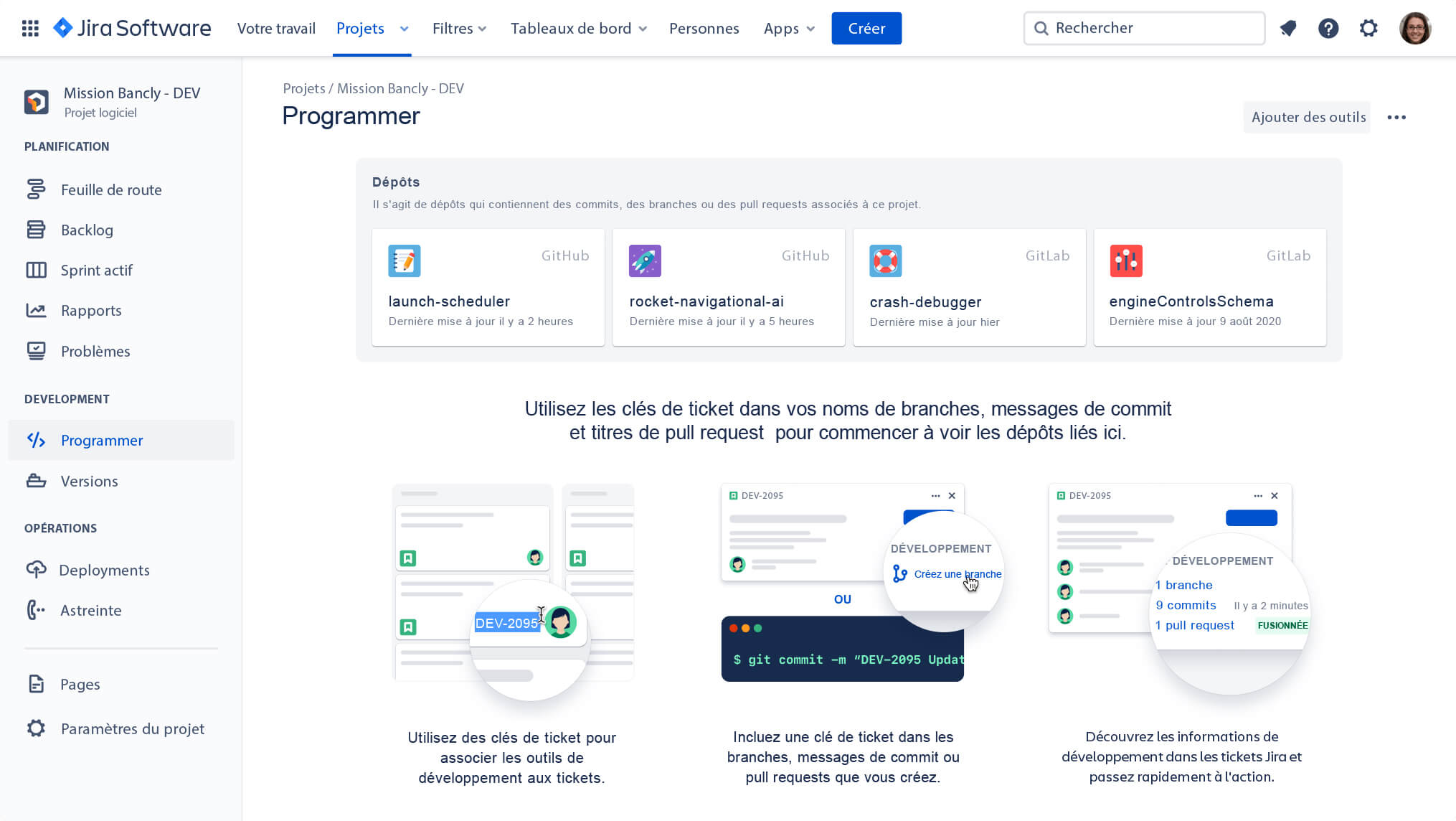The image size is (1456, 821).
Task: Click the Créer button
Action: (866, 29)
